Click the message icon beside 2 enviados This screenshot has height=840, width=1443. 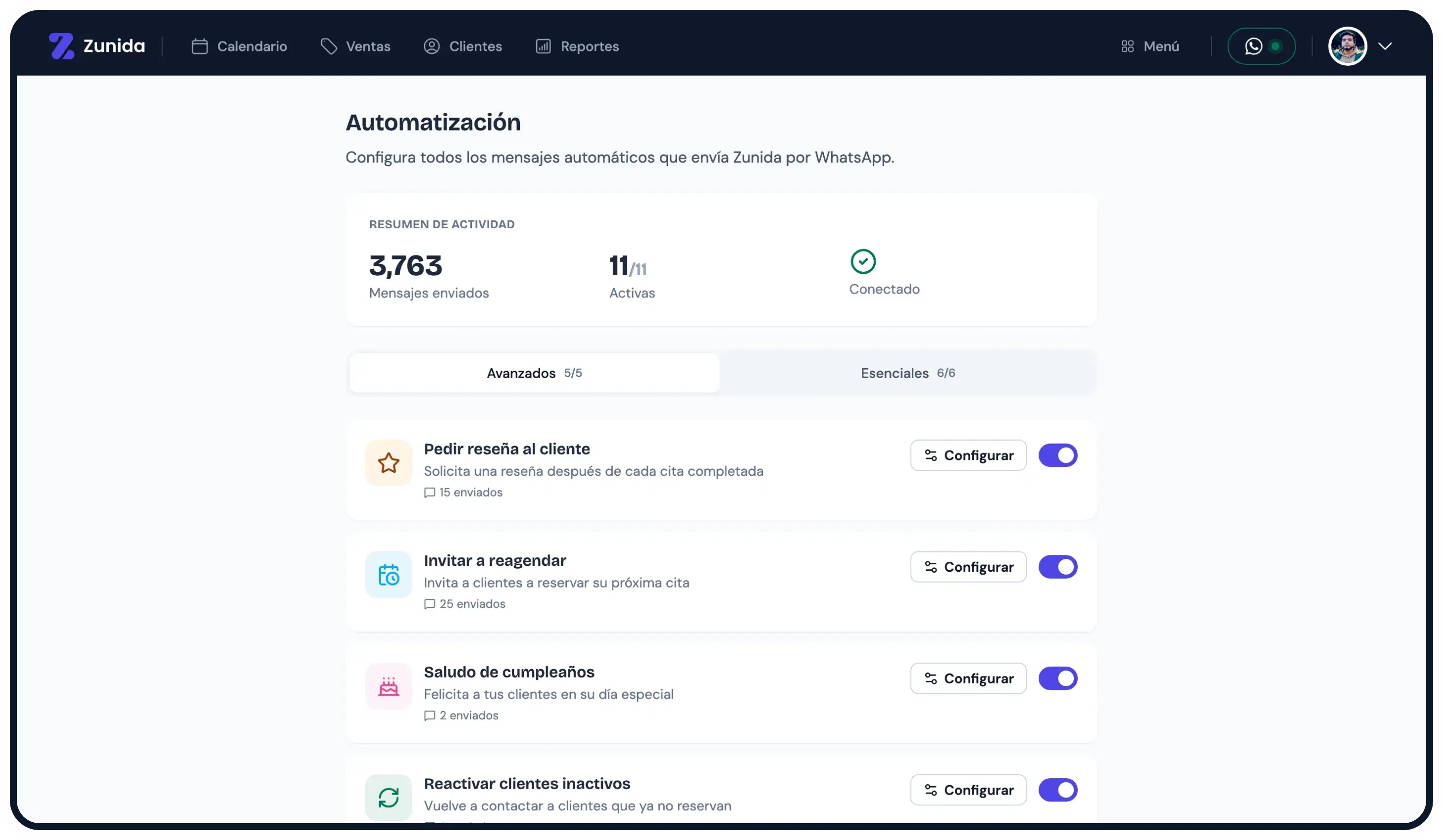(429, 716)
